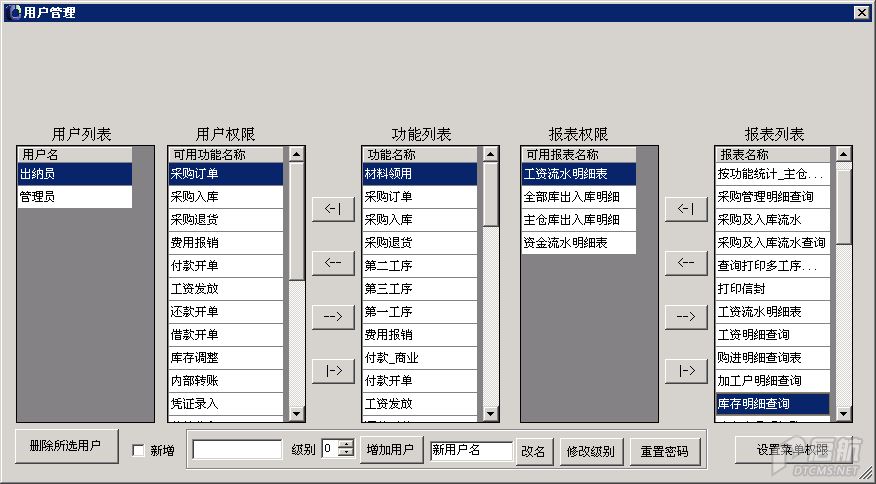Click the 修改级别 button

(x=591, y=451)
